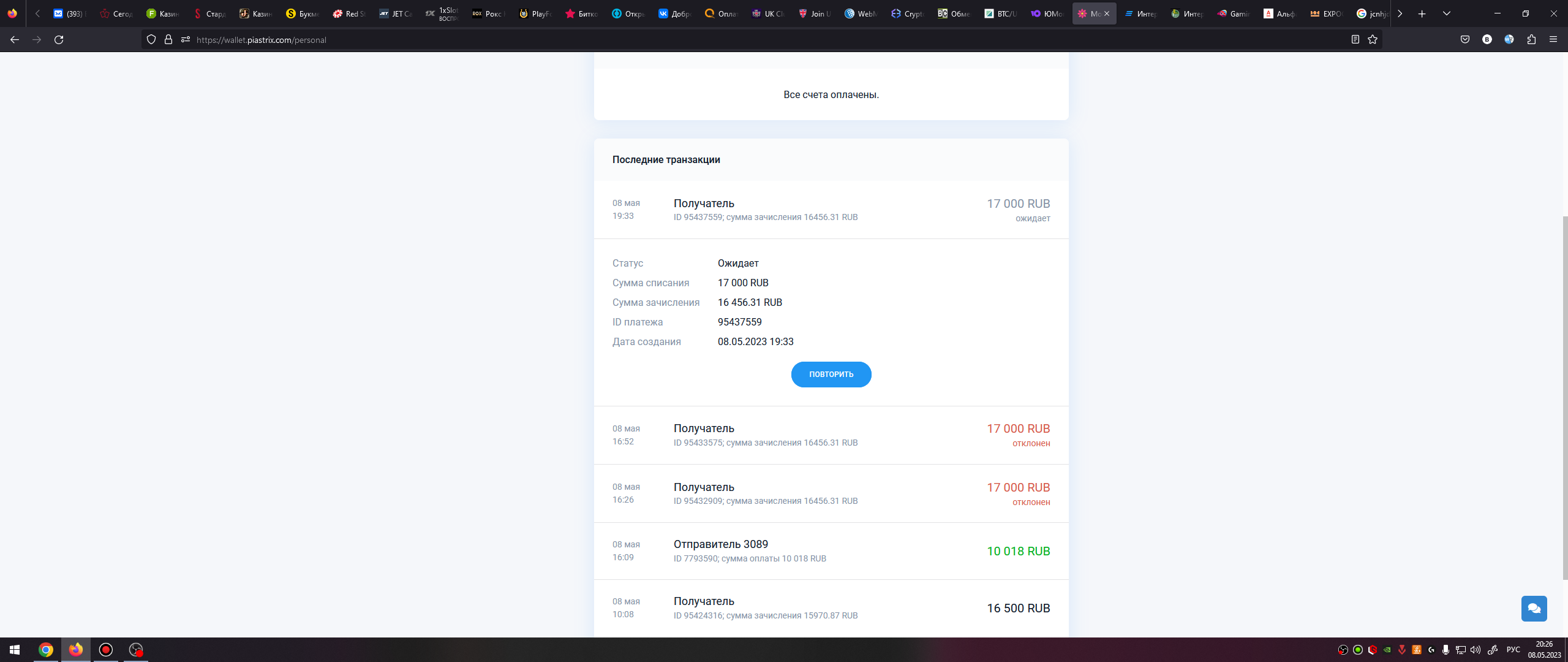Open the Firefox hamburger application menu
Viewport: 1568px width, 662px height.
[1553, 40]
